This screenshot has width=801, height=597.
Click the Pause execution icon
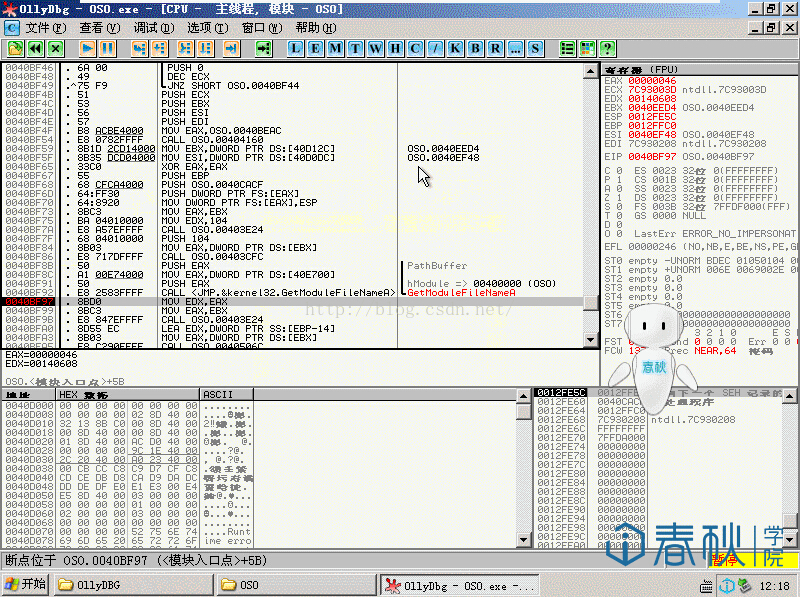coord(107,49)
